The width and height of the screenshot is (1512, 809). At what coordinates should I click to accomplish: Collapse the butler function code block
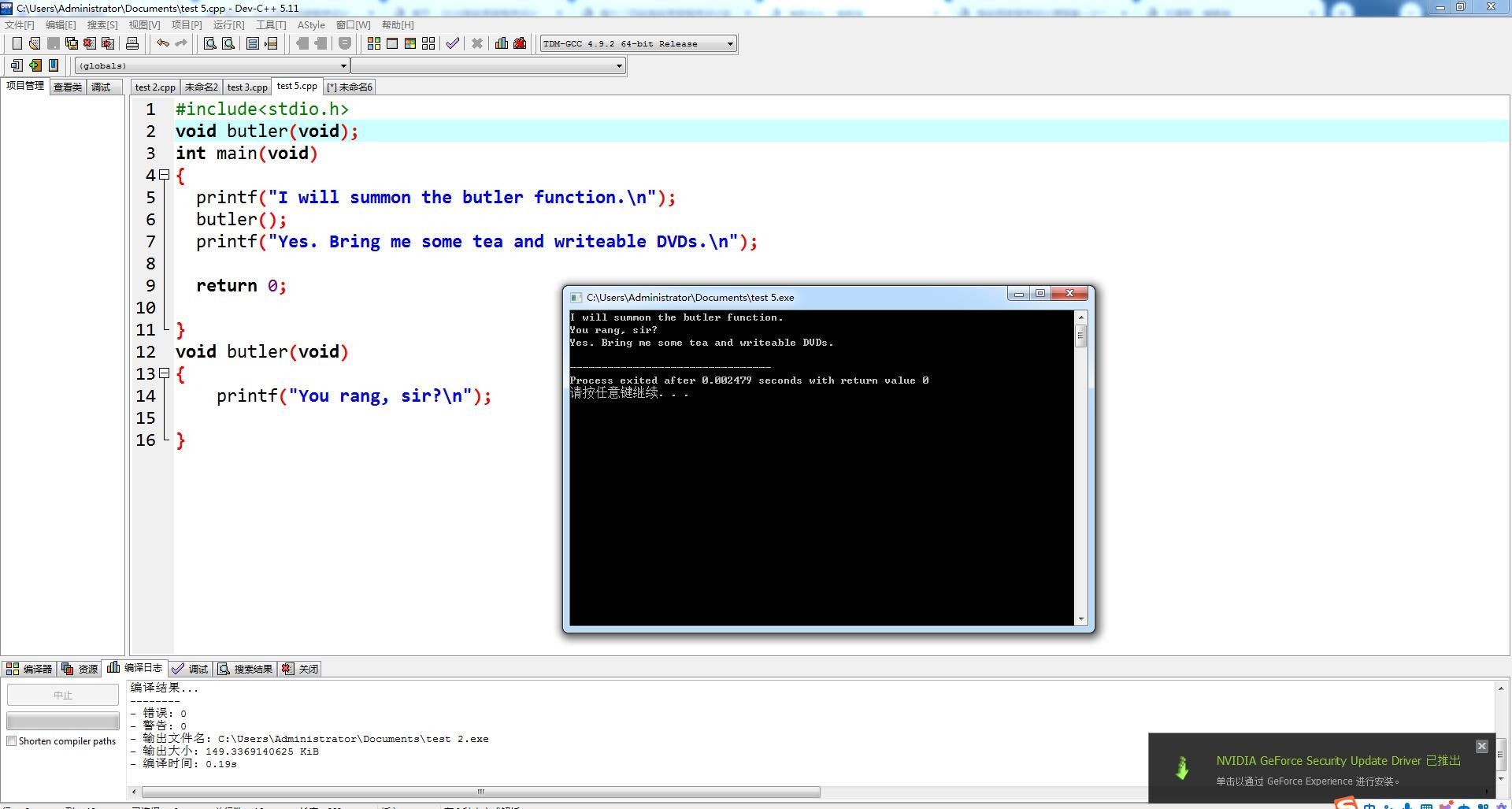click(x=165, y=373)
